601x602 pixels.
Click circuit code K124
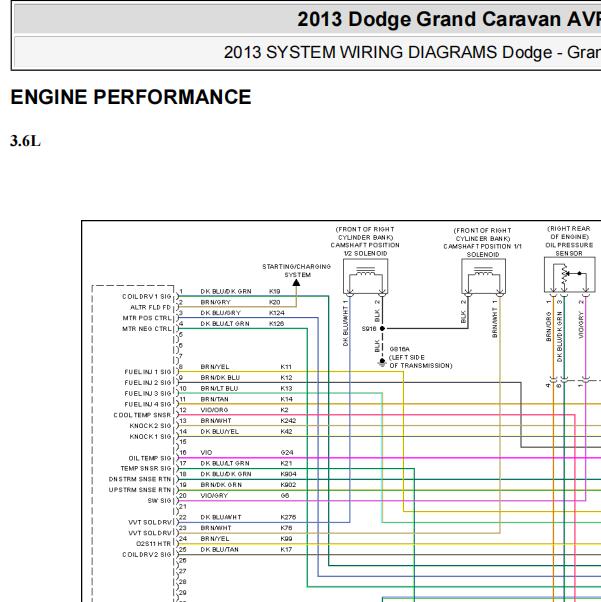[x=276, y=313]
